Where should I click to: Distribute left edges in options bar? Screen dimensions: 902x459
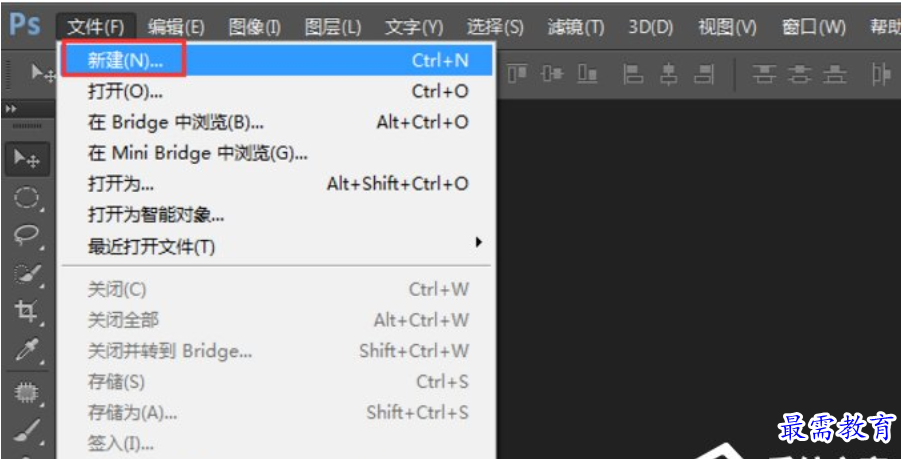[x=881, y=74]
